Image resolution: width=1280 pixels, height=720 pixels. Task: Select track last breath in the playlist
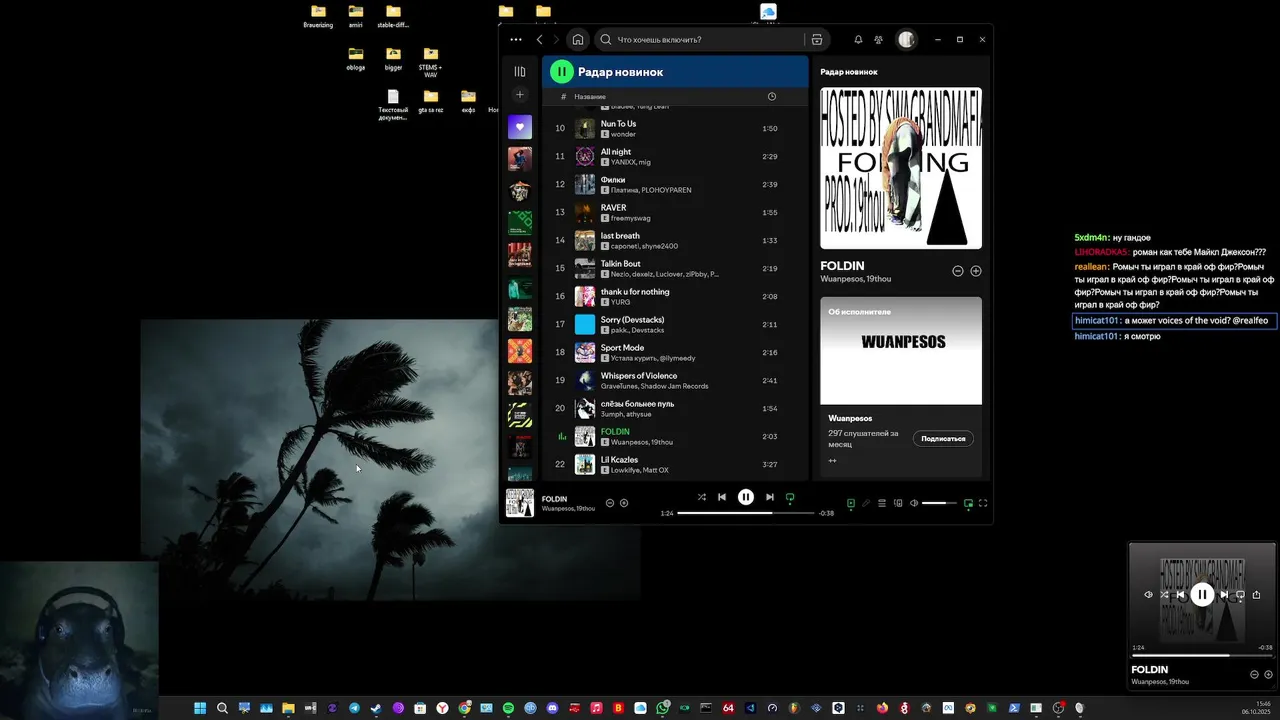pyautogui.click(x=675, y=240)
